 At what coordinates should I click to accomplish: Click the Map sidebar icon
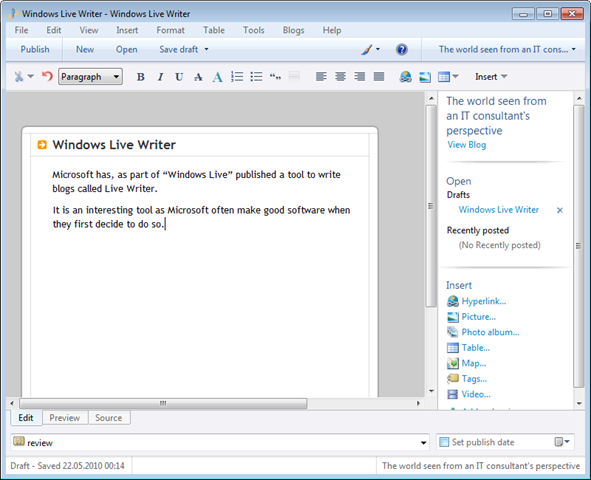[x=452, y=363]
